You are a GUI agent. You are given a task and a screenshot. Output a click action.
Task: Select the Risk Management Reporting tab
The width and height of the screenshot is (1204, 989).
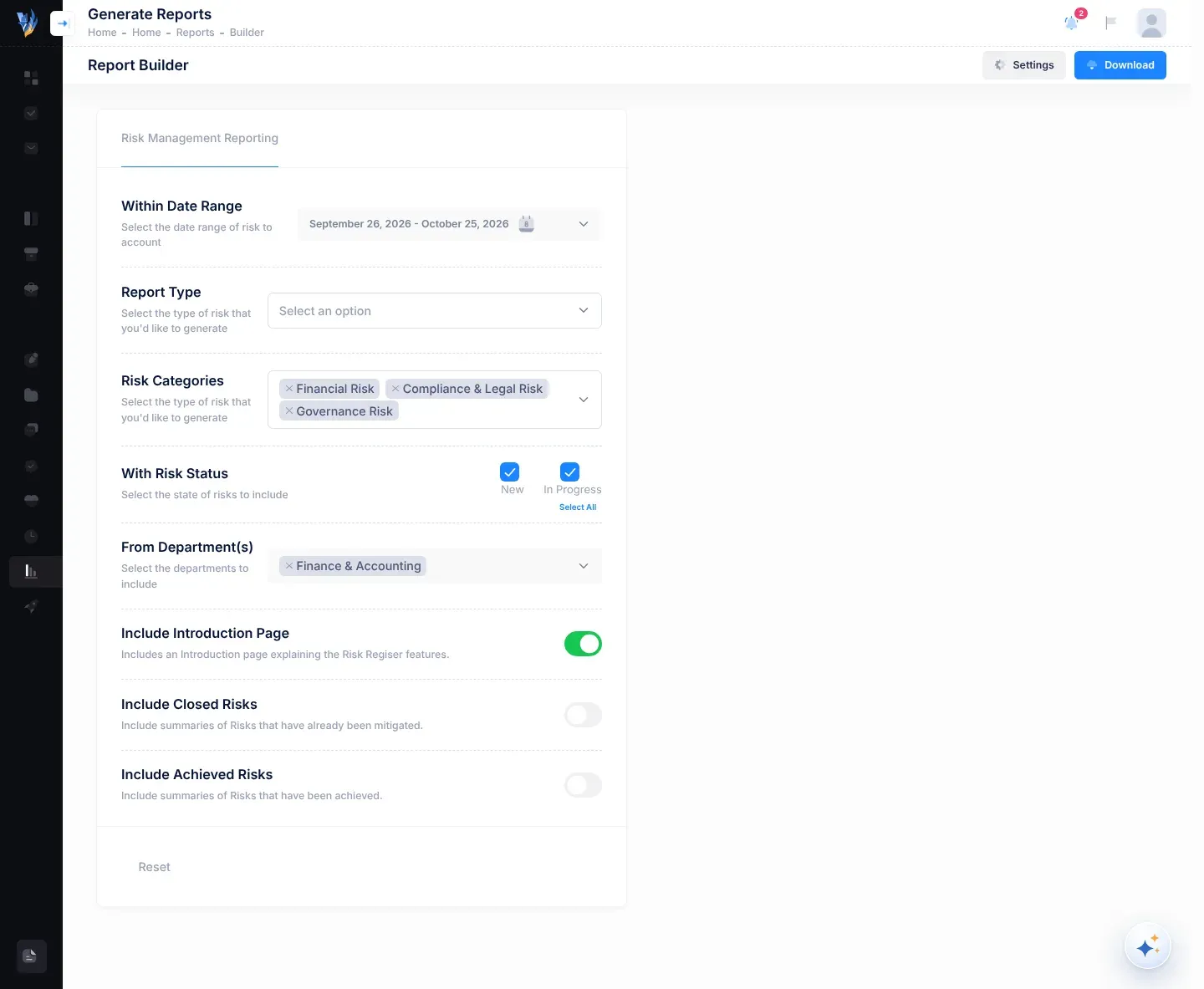click(x=200, y=139)
